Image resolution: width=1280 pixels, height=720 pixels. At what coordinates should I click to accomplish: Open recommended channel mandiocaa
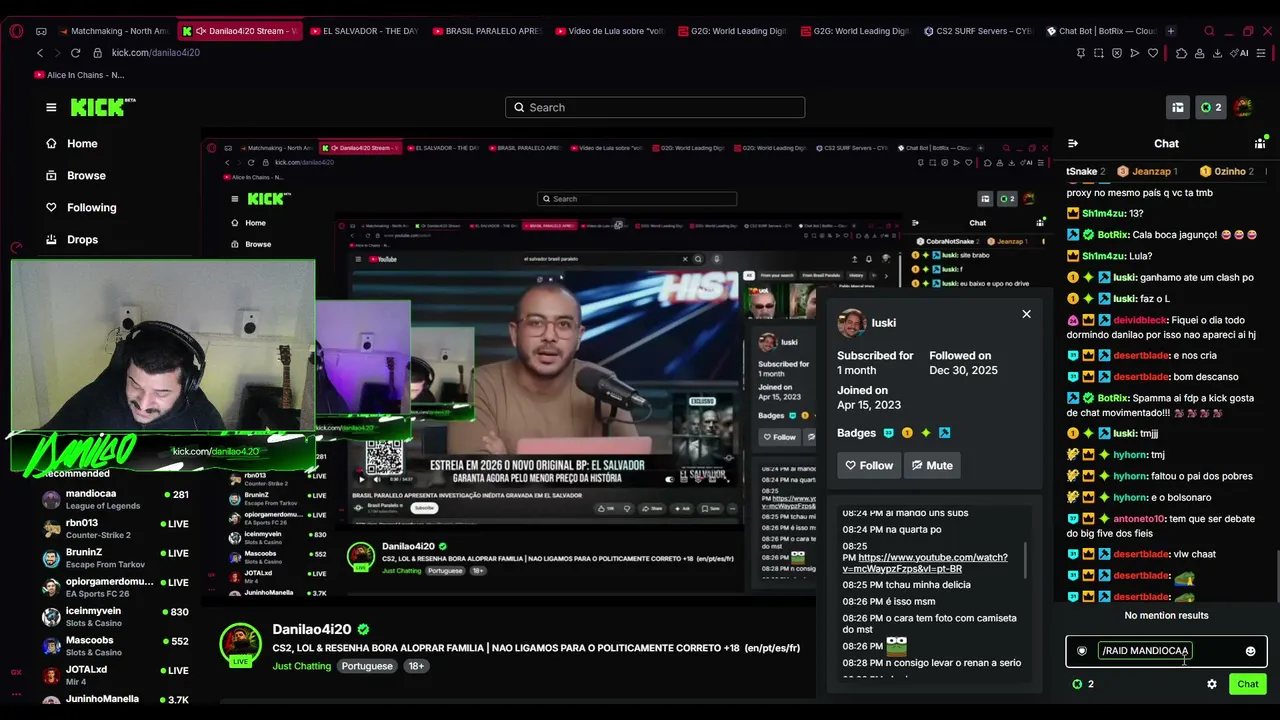pyautogui.click(x=116, y=499)
